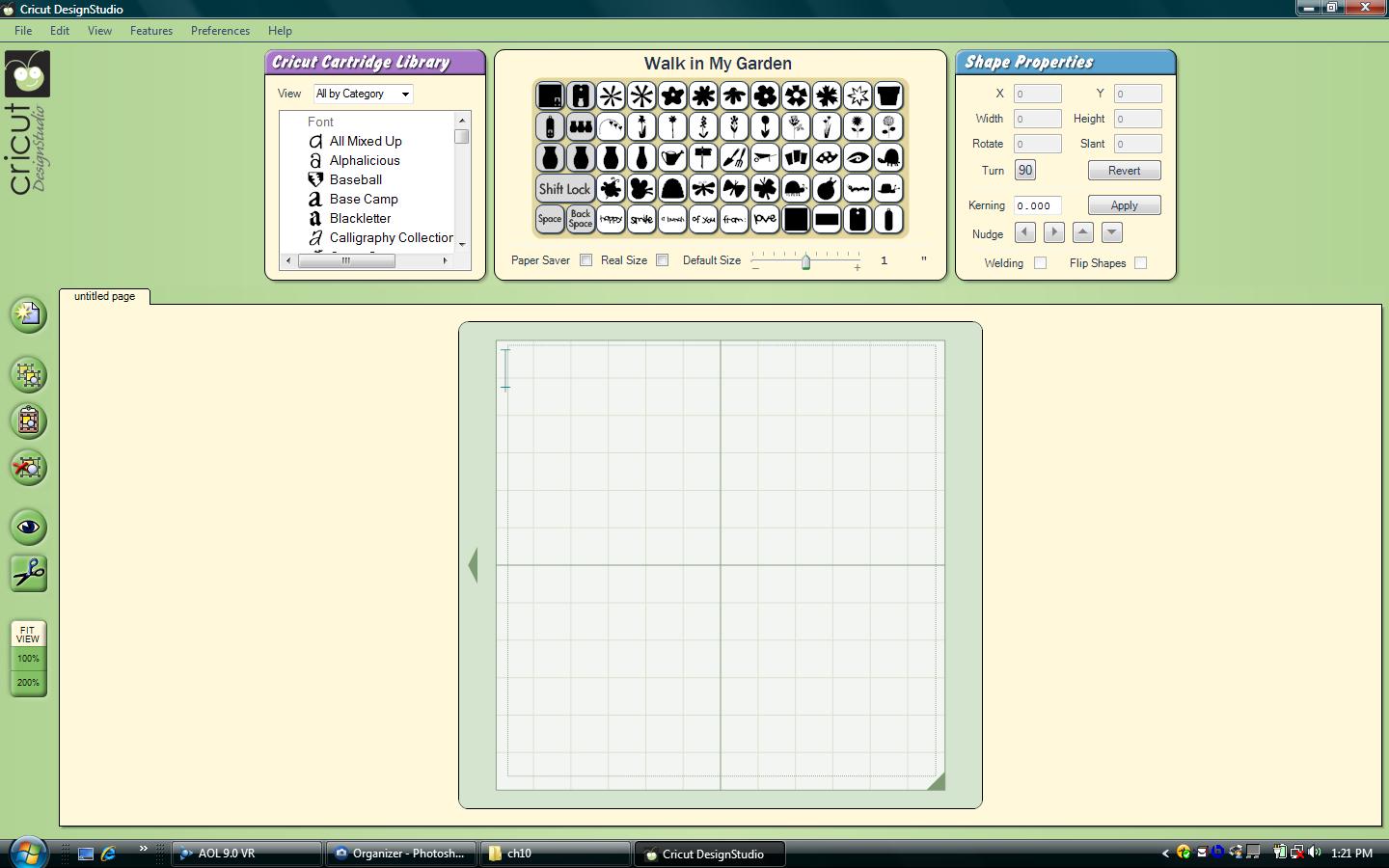Click the Apply button
The width and height of the screenshot is (1389, 868).
[x=1124, y=205]
